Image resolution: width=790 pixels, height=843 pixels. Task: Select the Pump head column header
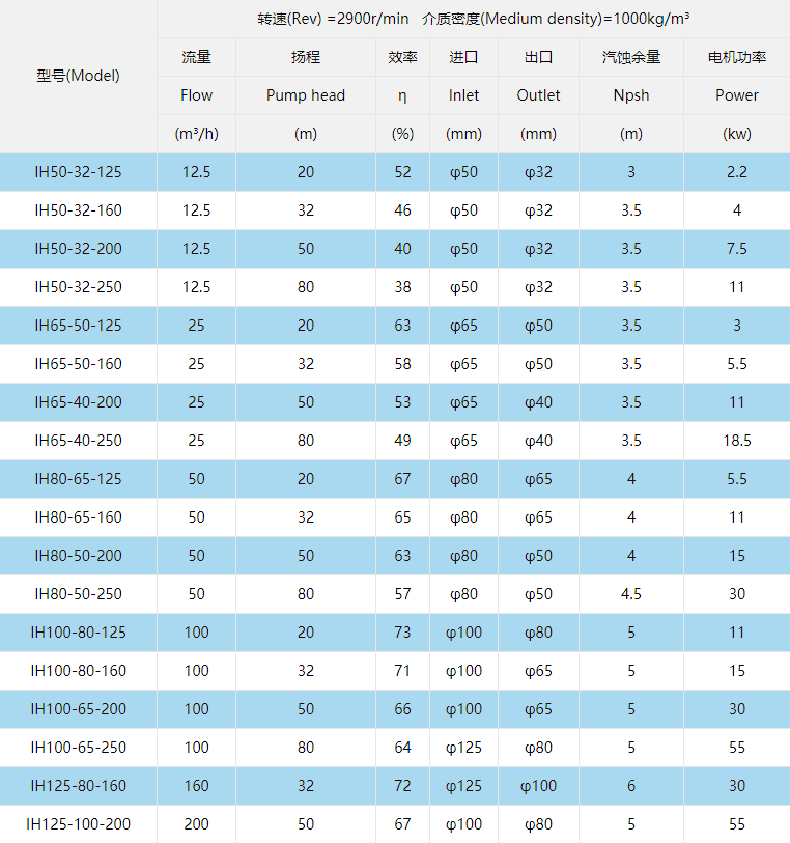click(305, 96)
